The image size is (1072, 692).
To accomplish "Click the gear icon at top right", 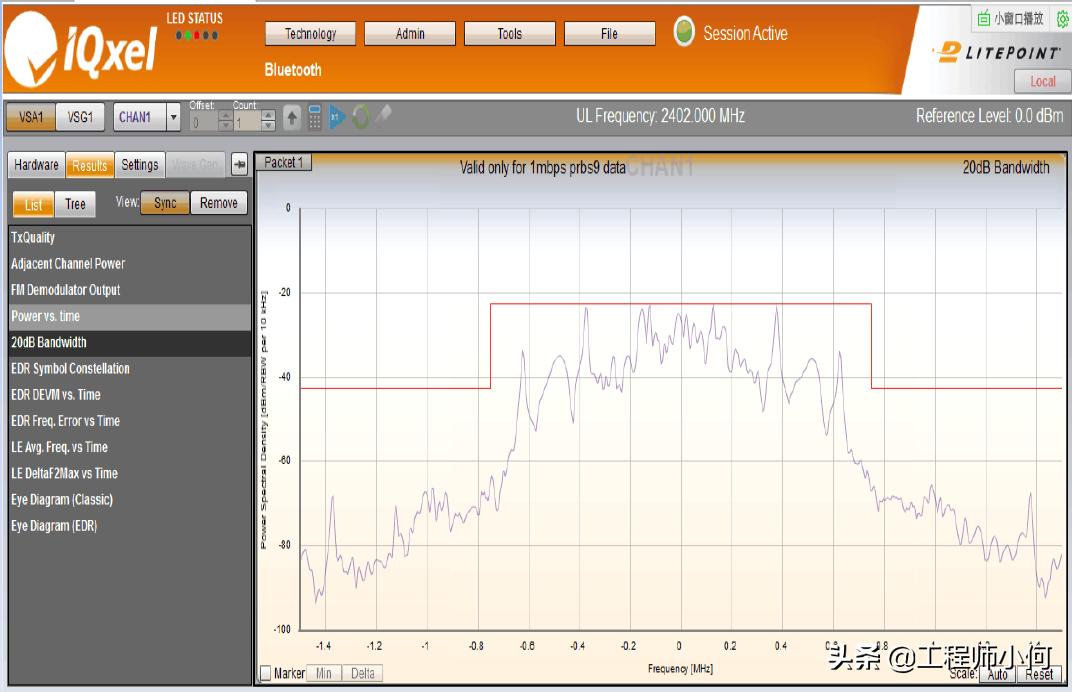I will 1062,19.
